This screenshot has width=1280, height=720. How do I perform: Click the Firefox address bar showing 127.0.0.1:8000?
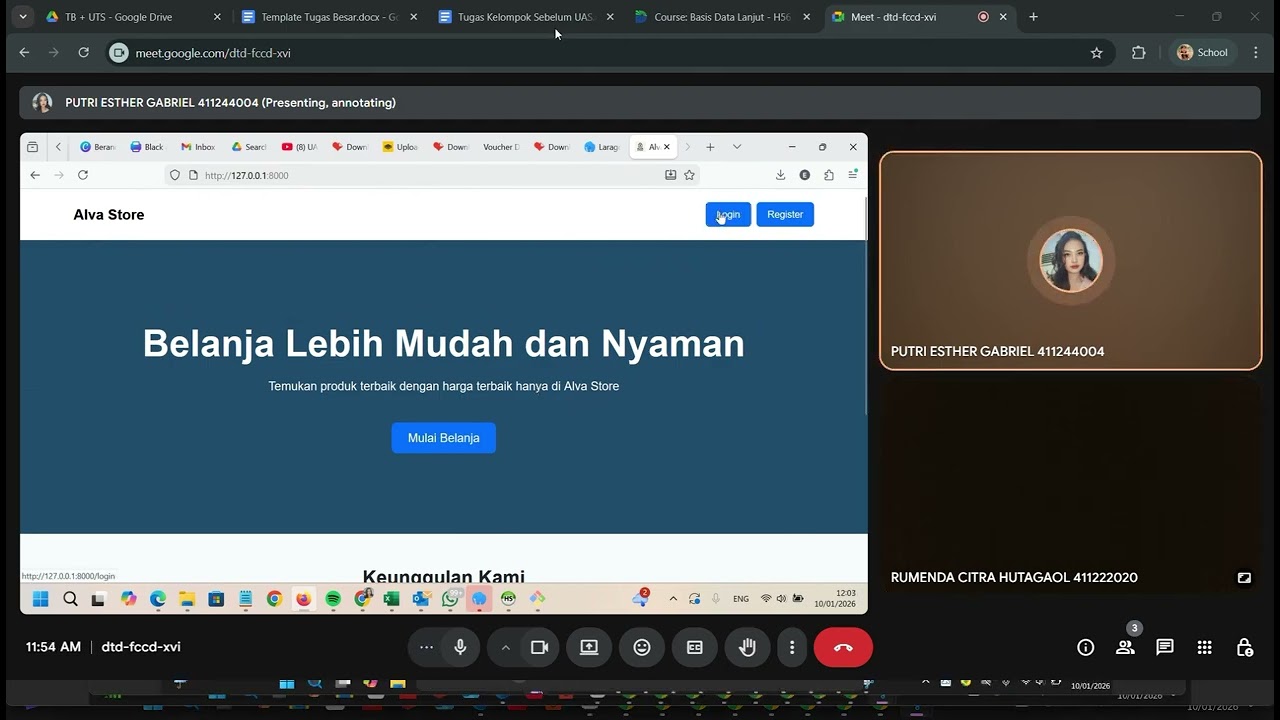pyautogui.click(x=430, y=175)
